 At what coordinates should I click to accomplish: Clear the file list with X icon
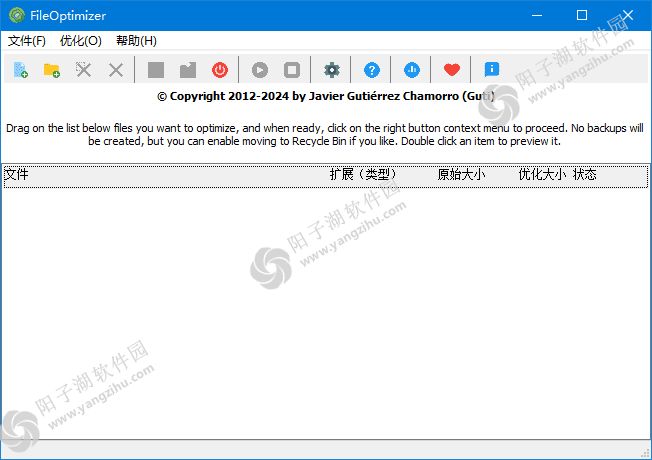[x=116, y=70]
